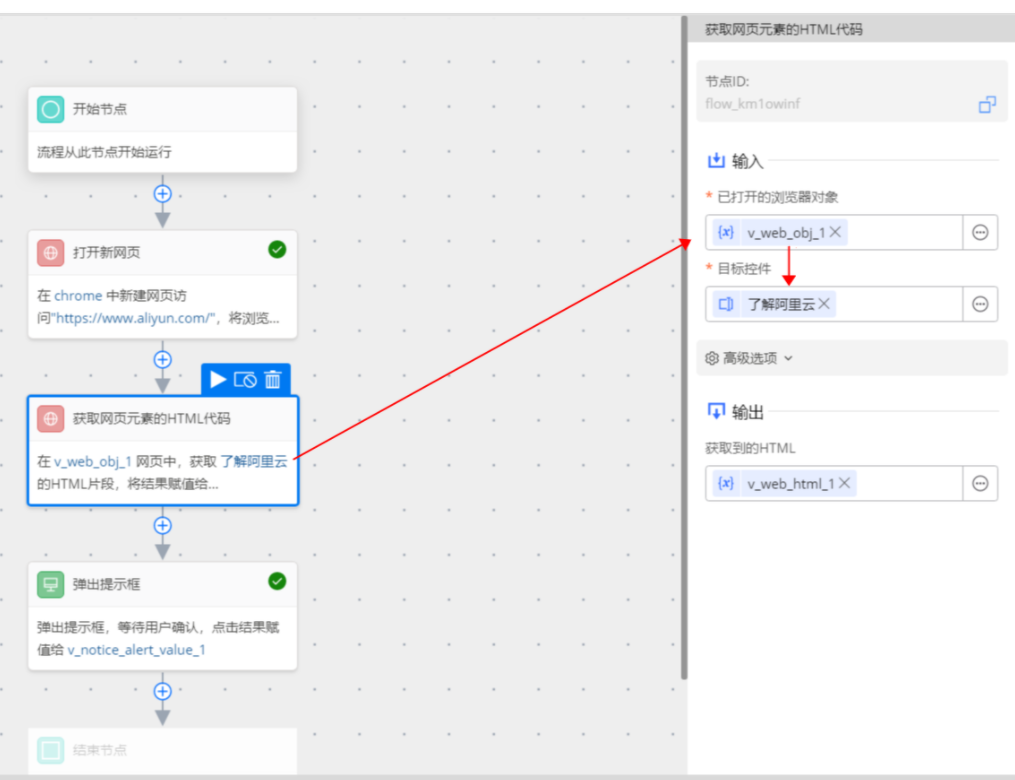Click the panel header 获取网页元素的HTML代码
1015x780 pixels.
tap(784, 29)
